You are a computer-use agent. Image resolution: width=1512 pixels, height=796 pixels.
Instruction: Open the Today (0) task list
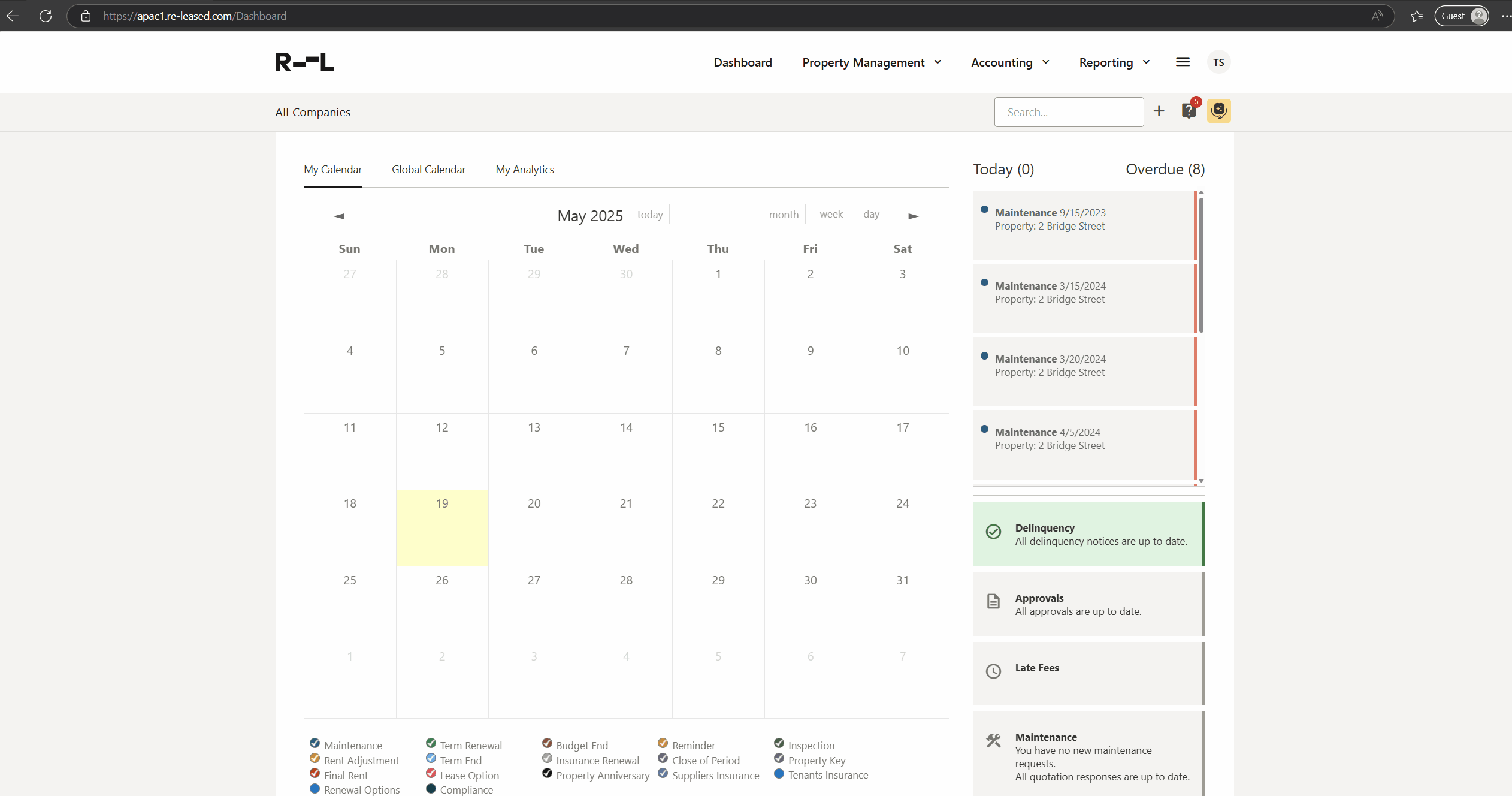coord(1003,169)
